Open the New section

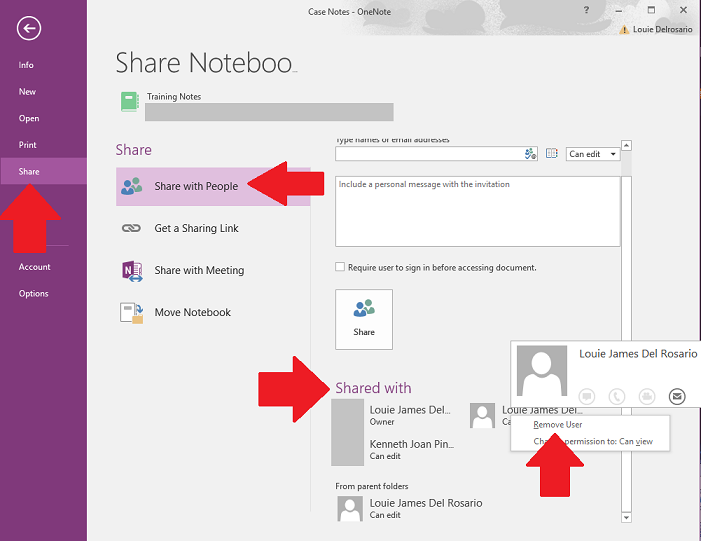[x=27, y=92]
